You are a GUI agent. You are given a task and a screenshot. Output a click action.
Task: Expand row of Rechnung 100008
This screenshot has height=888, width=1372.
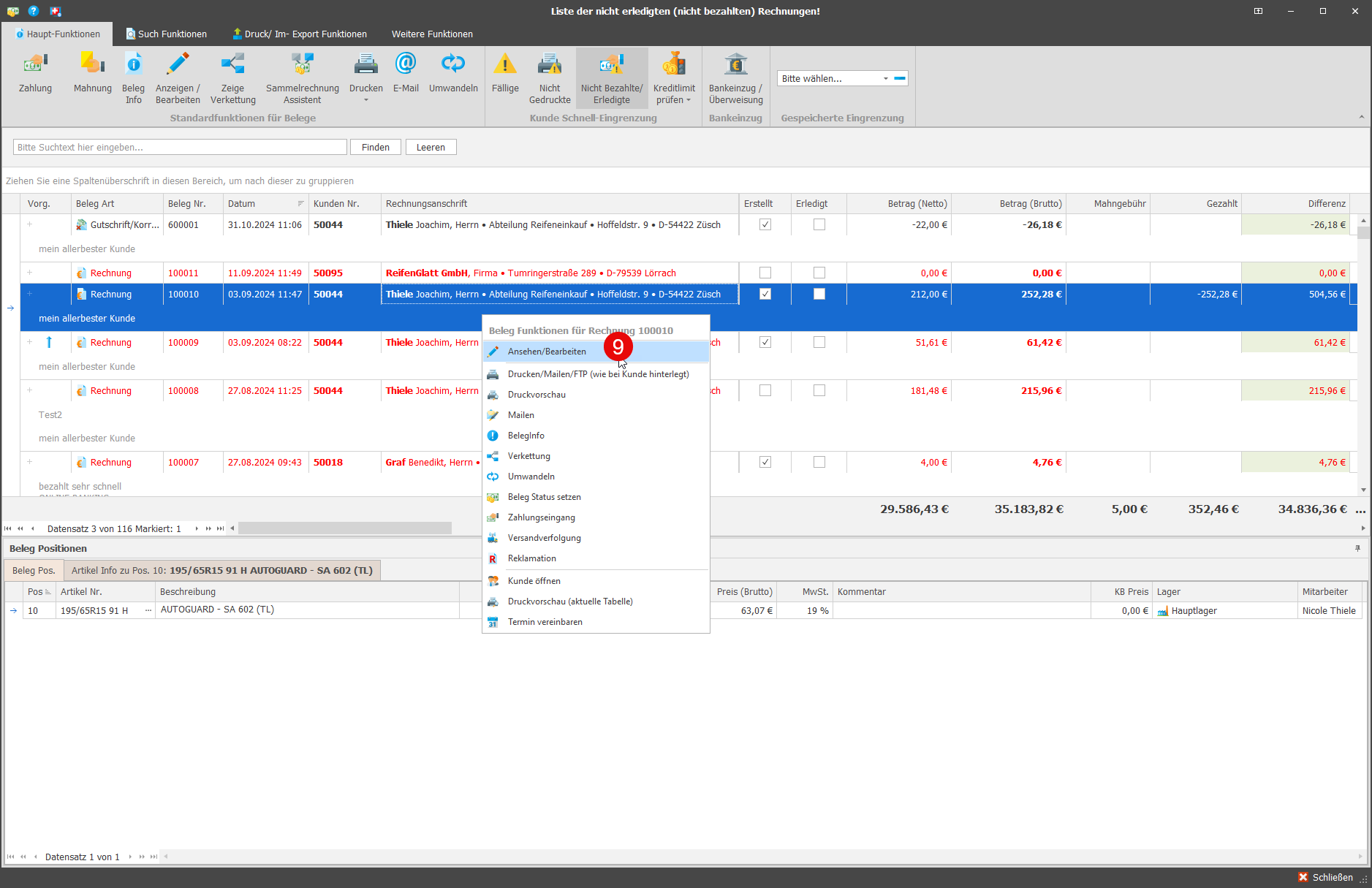30,391
